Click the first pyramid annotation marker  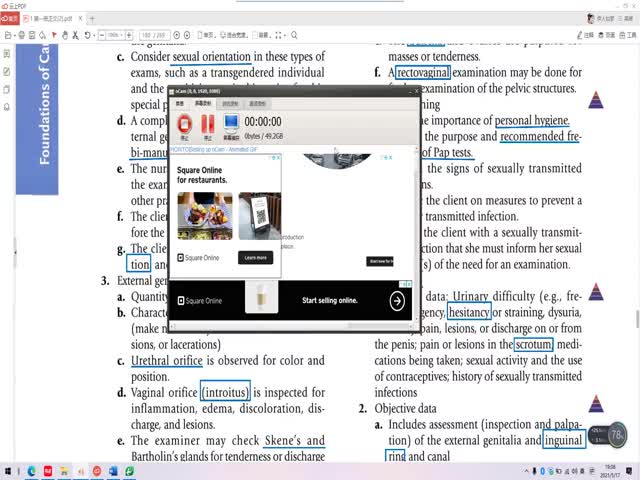tap(596, 100)
